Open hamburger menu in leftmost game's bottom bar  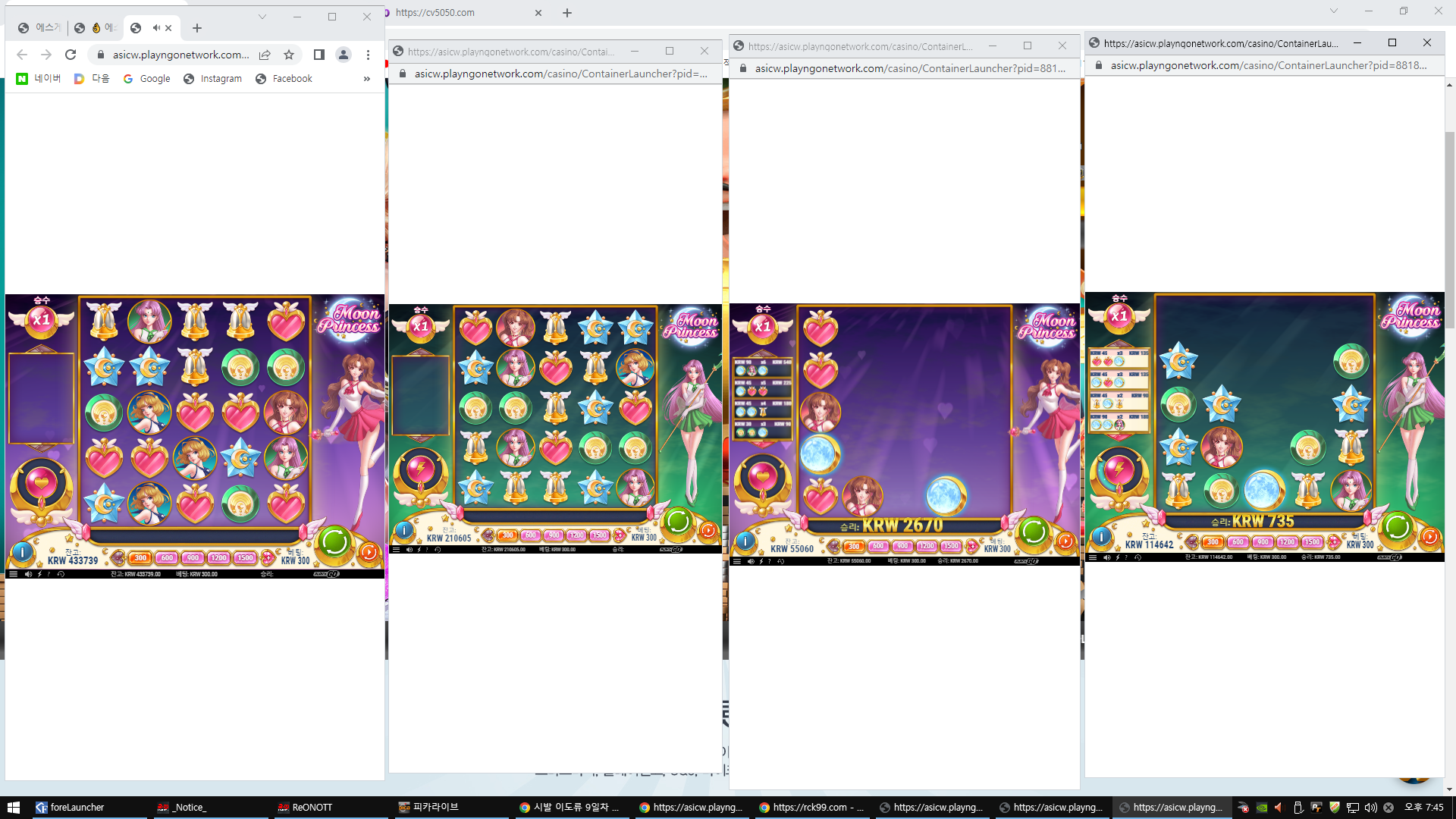pos(13,574)
